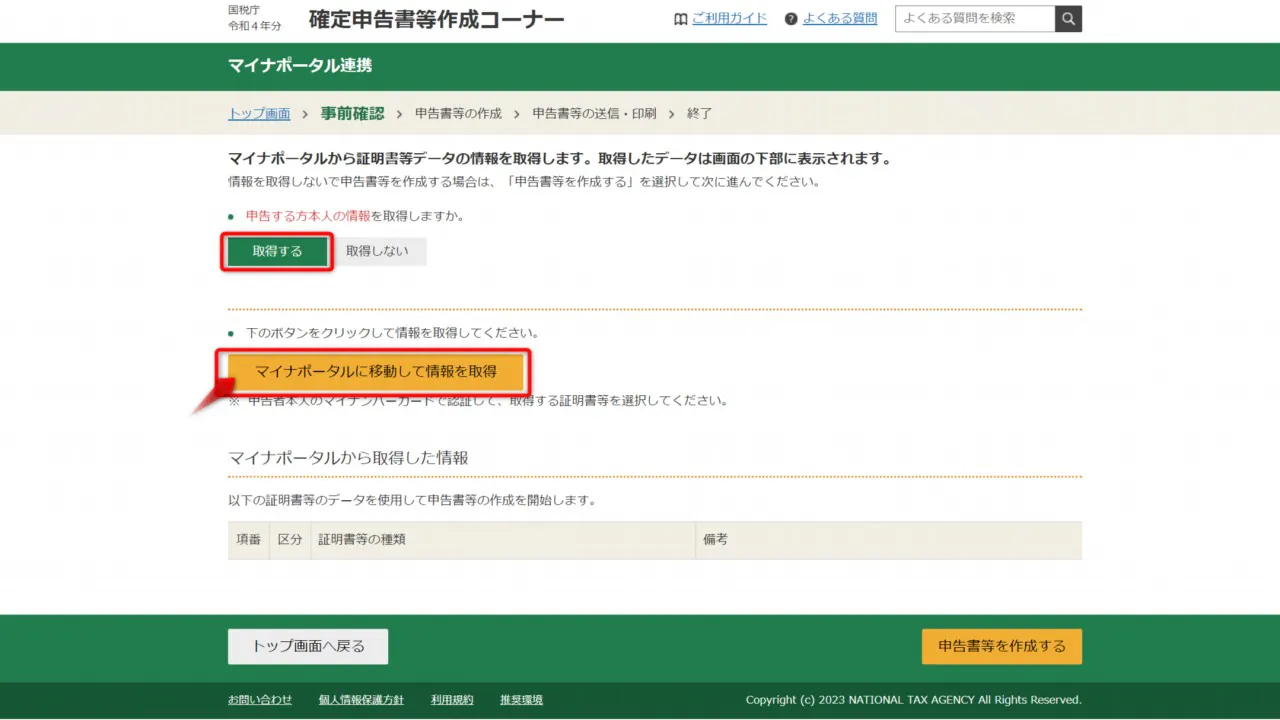Choose the 取得しない option
The image size is (1280, 720).
(x=377, y=252)
